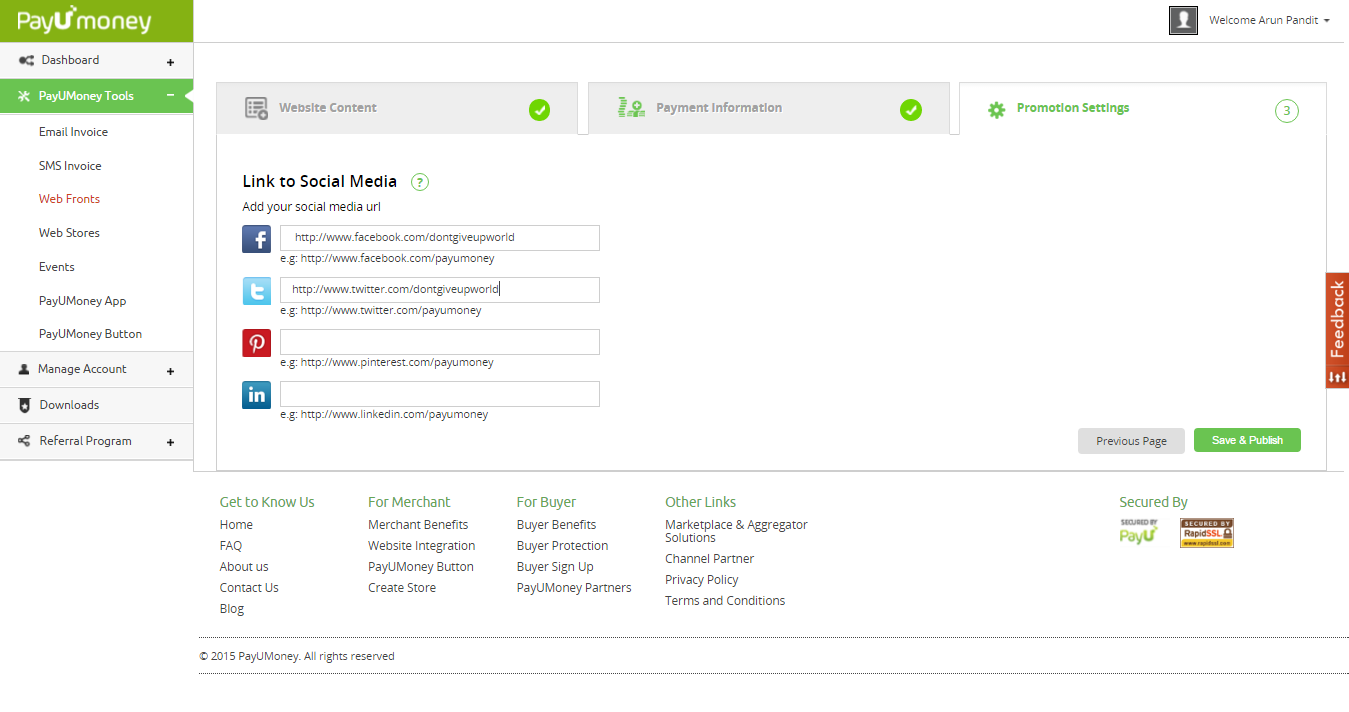Open Buyer Benefits link
This screenshot has height=712, width=1349.
(x=557, y=525)
